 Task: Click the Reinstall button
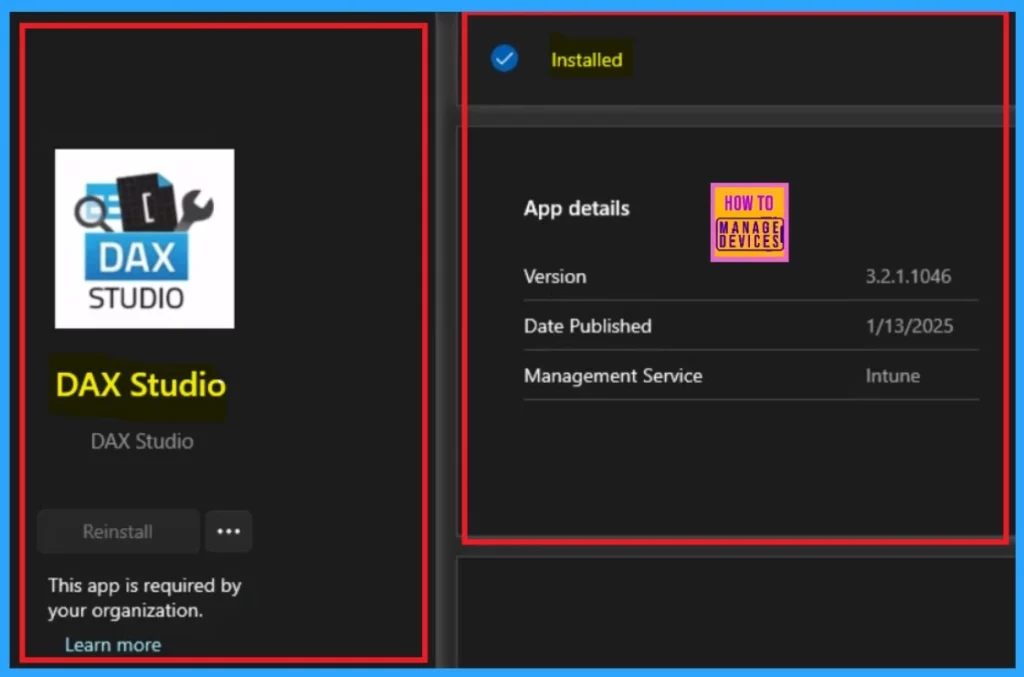point(118,531)
